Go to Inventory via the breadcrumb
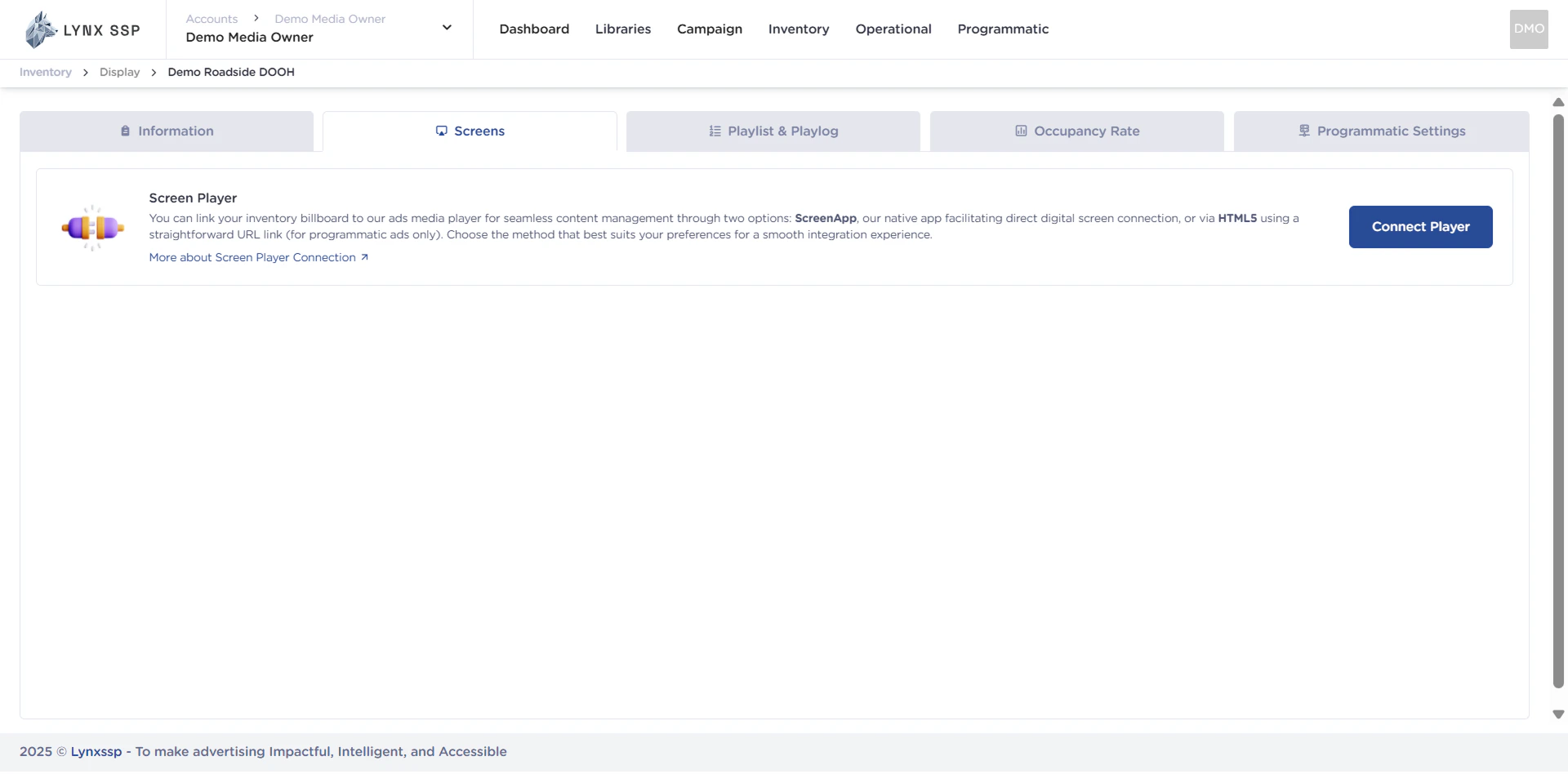Screen dimensions: 1568x774 point(45,72)
